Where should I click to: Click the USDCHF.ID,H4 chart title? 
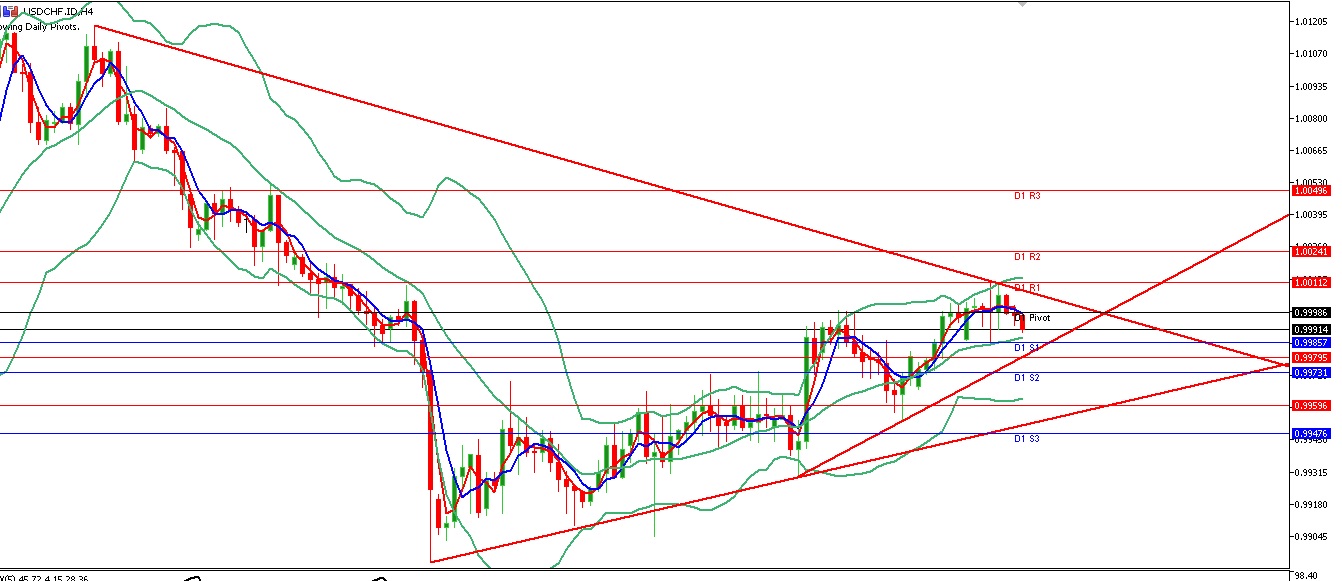(x=58, y=10)
